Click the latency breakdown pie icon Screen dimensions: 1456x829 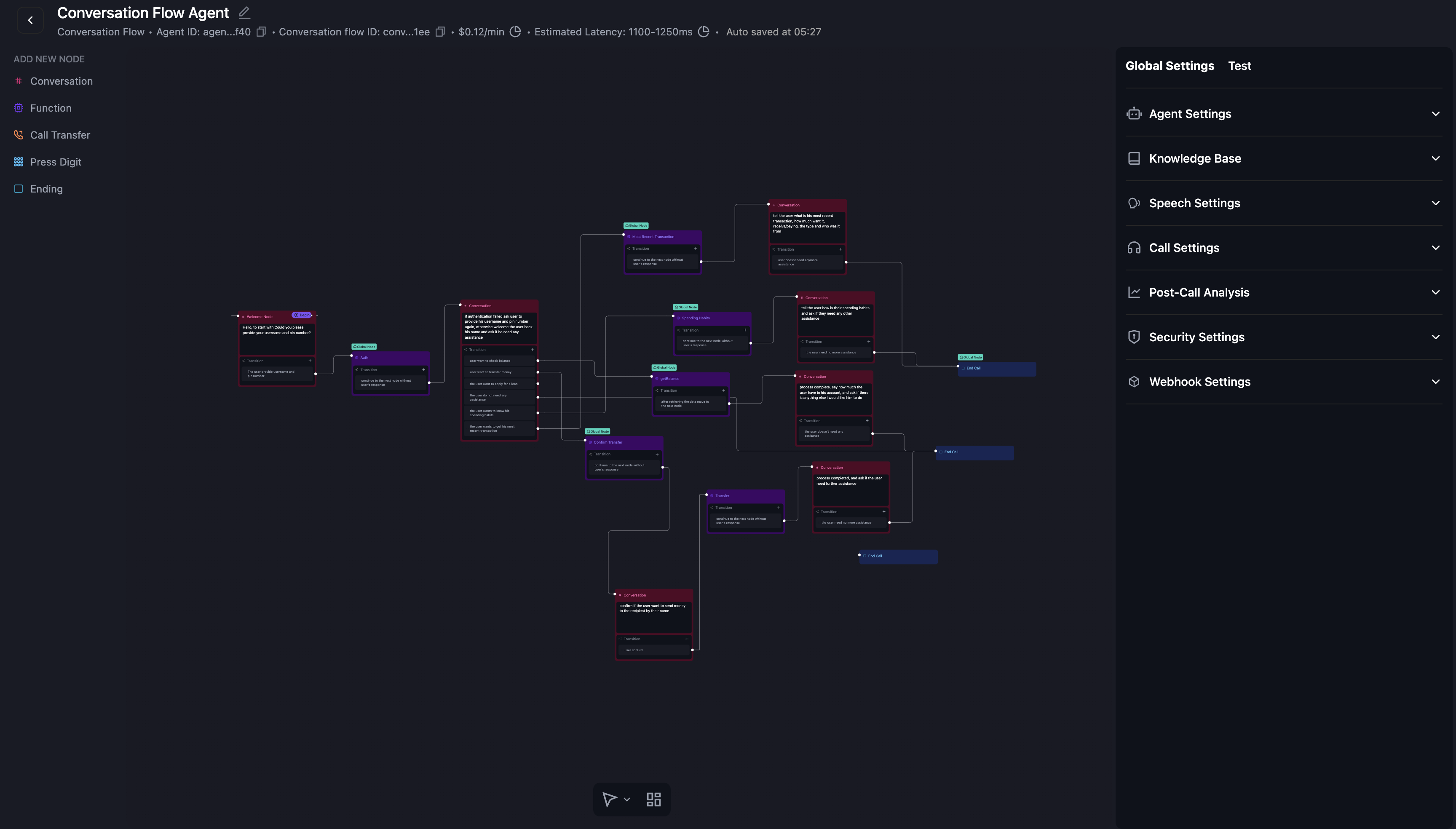tap(704, 32)
